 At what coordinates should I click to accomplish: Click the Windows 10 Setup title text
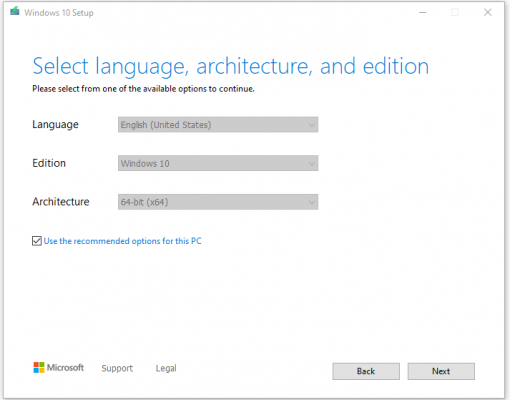click(x=59, y=13)
